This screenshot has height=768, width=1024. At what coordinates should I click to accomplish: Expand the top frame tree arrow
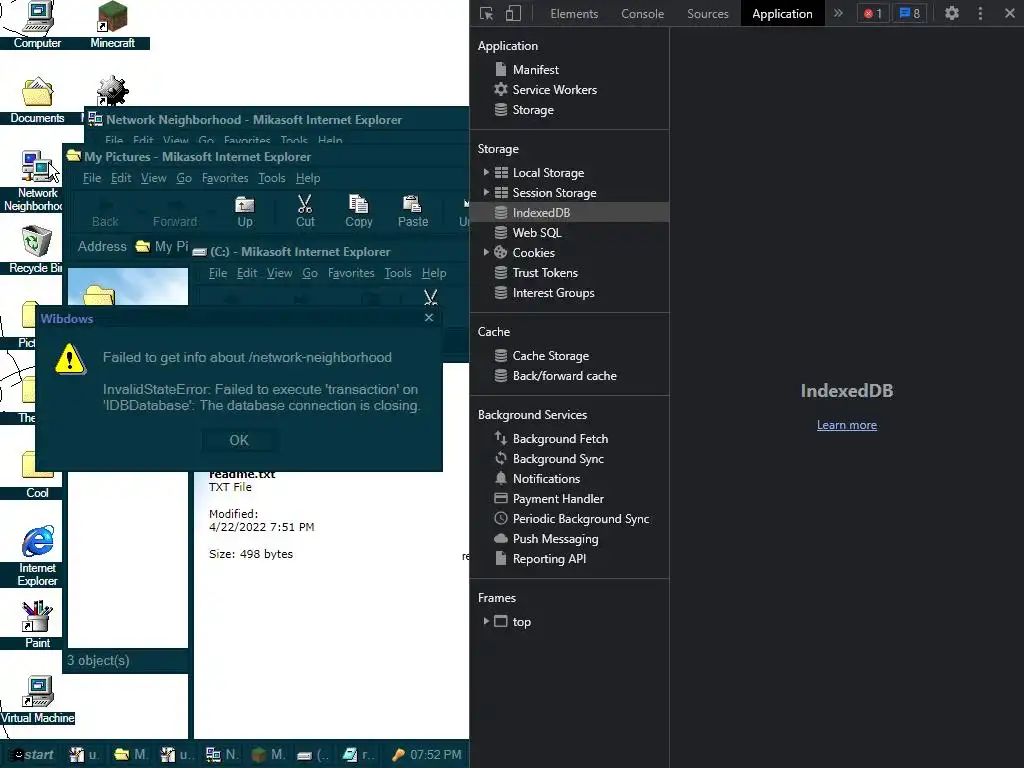click(x=486, y=621)
